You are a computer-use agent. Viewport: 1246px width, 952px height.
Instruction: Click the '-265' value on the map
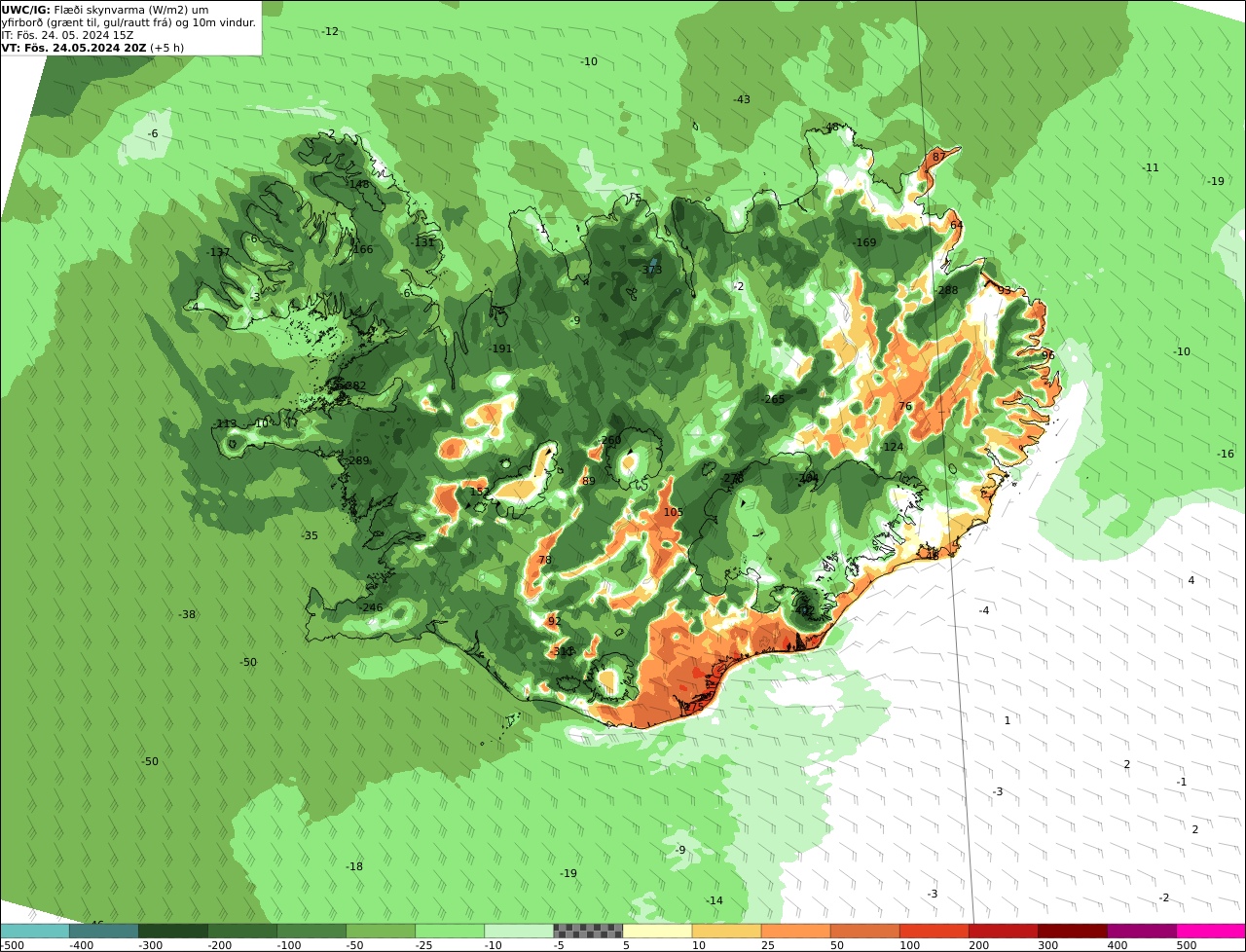tap(773, 399)
